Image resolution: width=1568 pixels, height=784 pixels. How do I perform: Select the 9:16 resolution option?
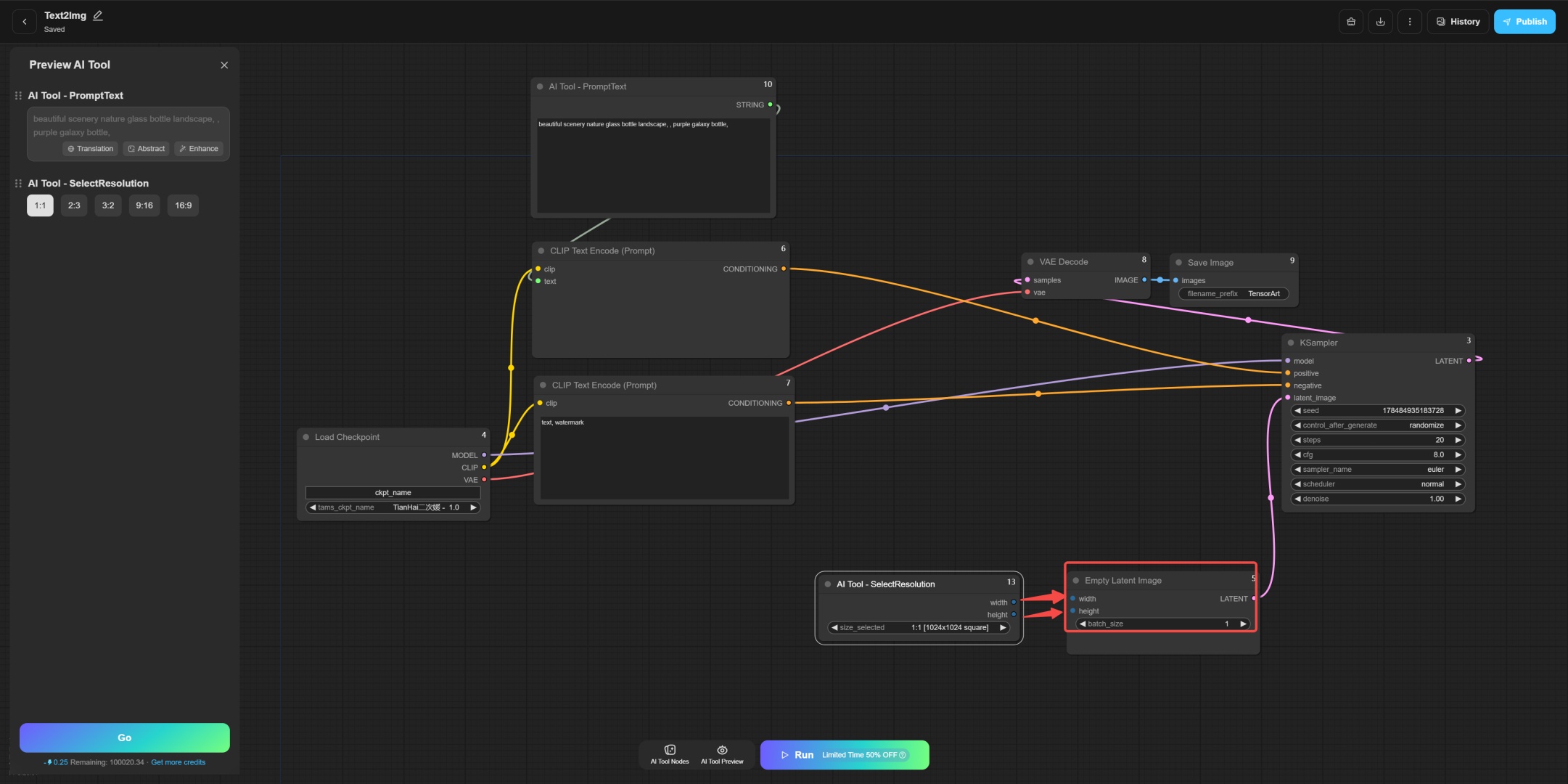[144, 205]
